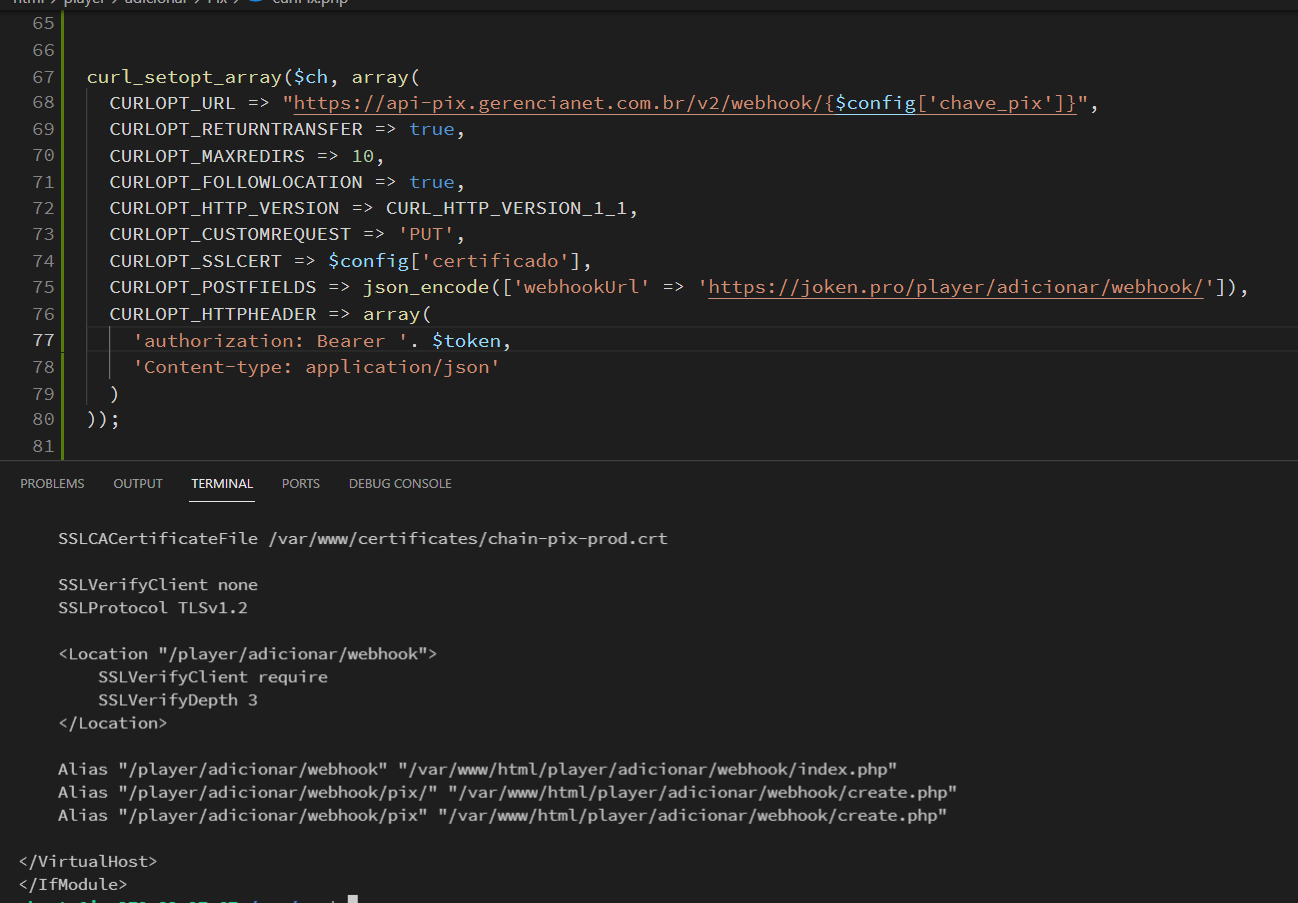Click the CURLOPT_CUSTOMREQUEST constant
This screenshot has width=1298, height=903.
tap(231, 234)
